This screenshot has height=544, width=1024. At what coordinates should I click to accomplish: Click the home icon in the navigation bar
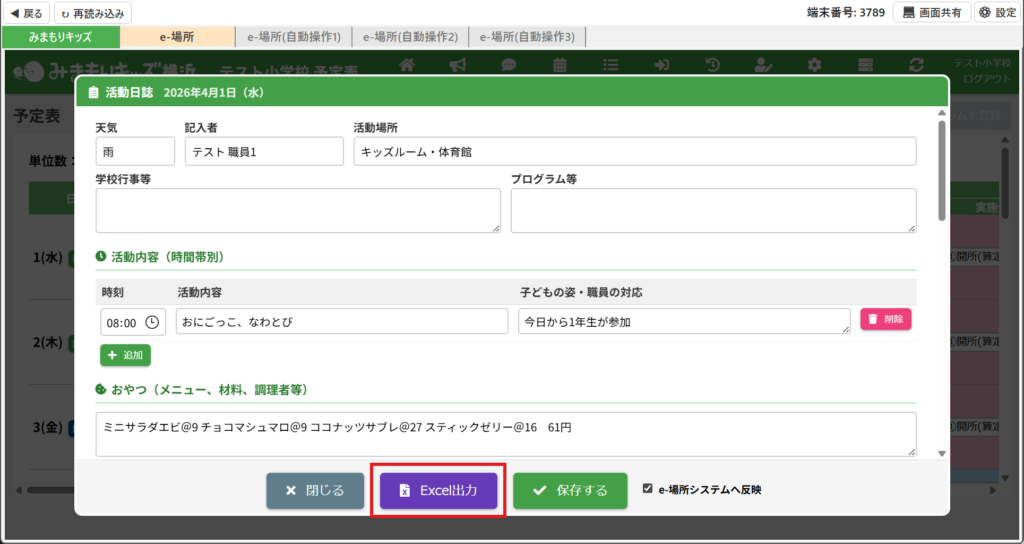point(407,65)
